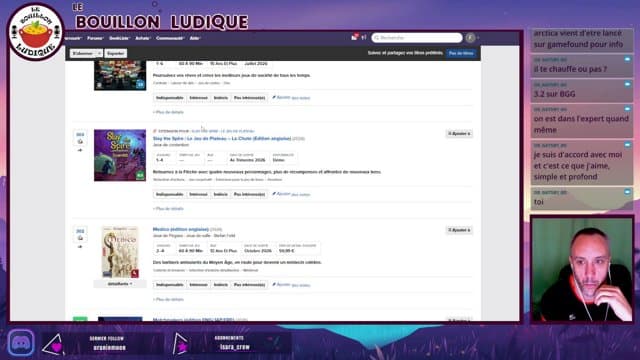Open the Achats menu
This screenshot has height=360, width=640.
click(x=143, y=38)
